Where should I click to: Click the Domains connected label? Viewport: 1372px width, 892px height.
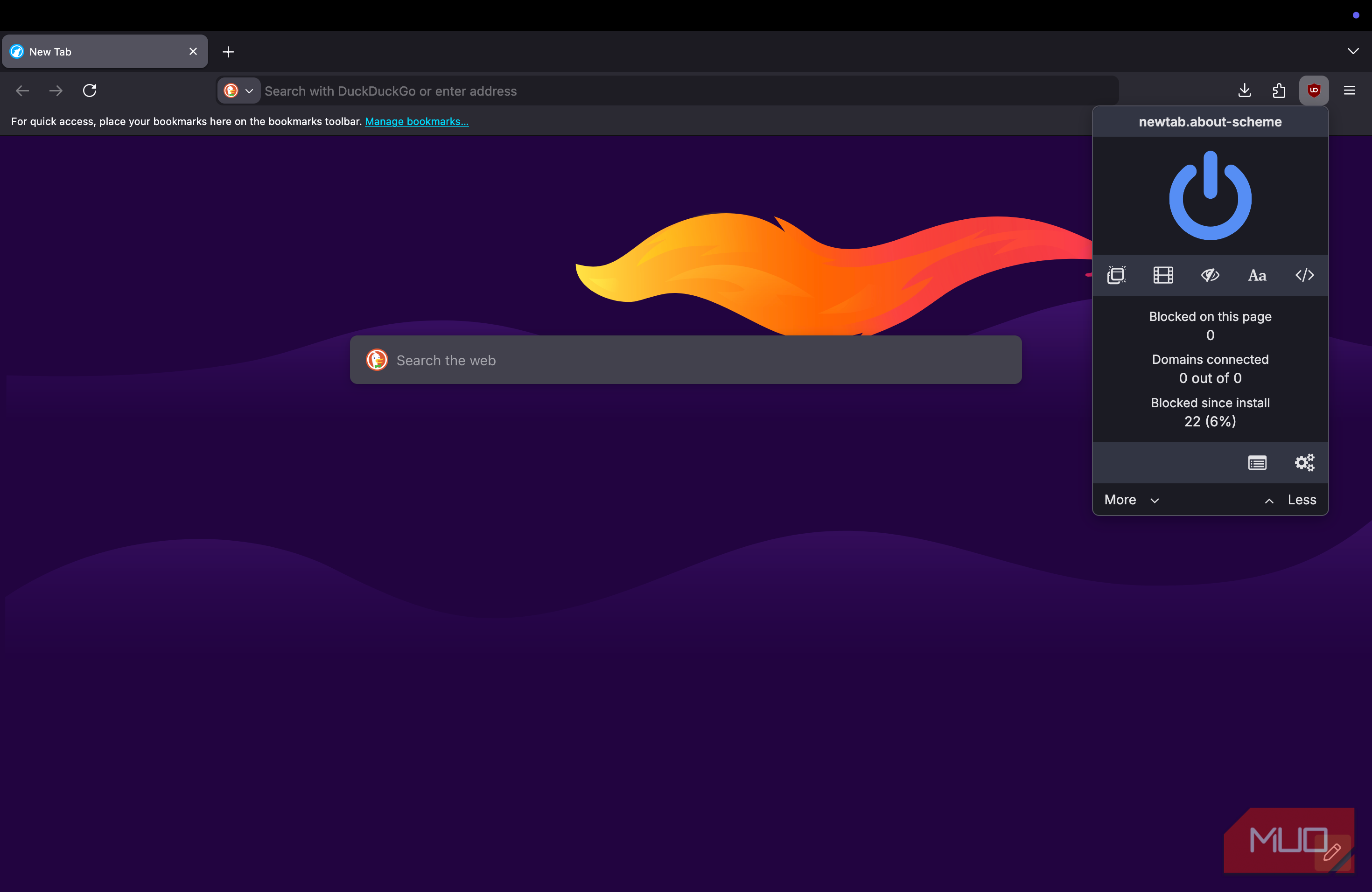pos(1210,360)
